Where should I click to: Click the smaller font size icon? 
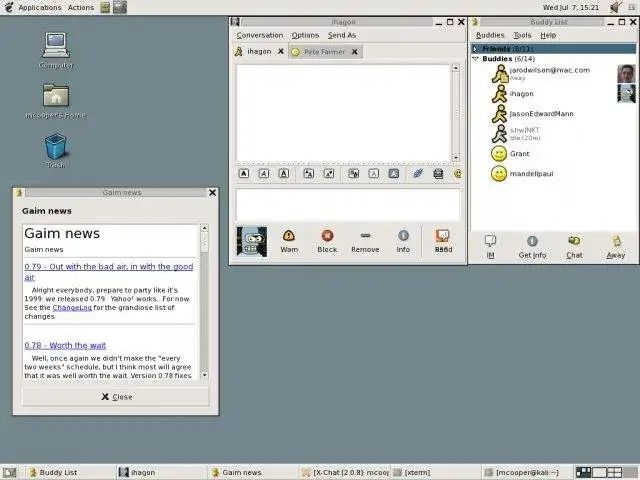[x=329, y=174]
